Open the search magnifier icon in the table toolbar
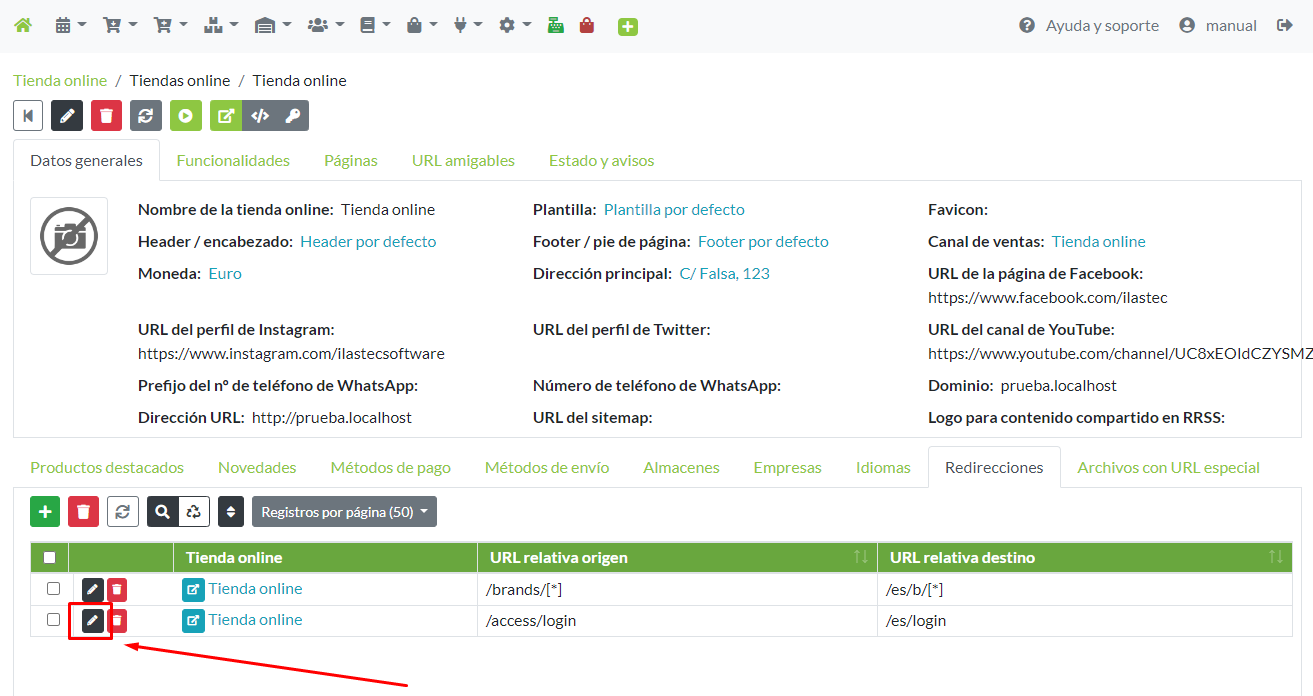Screen dimensions: 1313x696 coord(162,511)
